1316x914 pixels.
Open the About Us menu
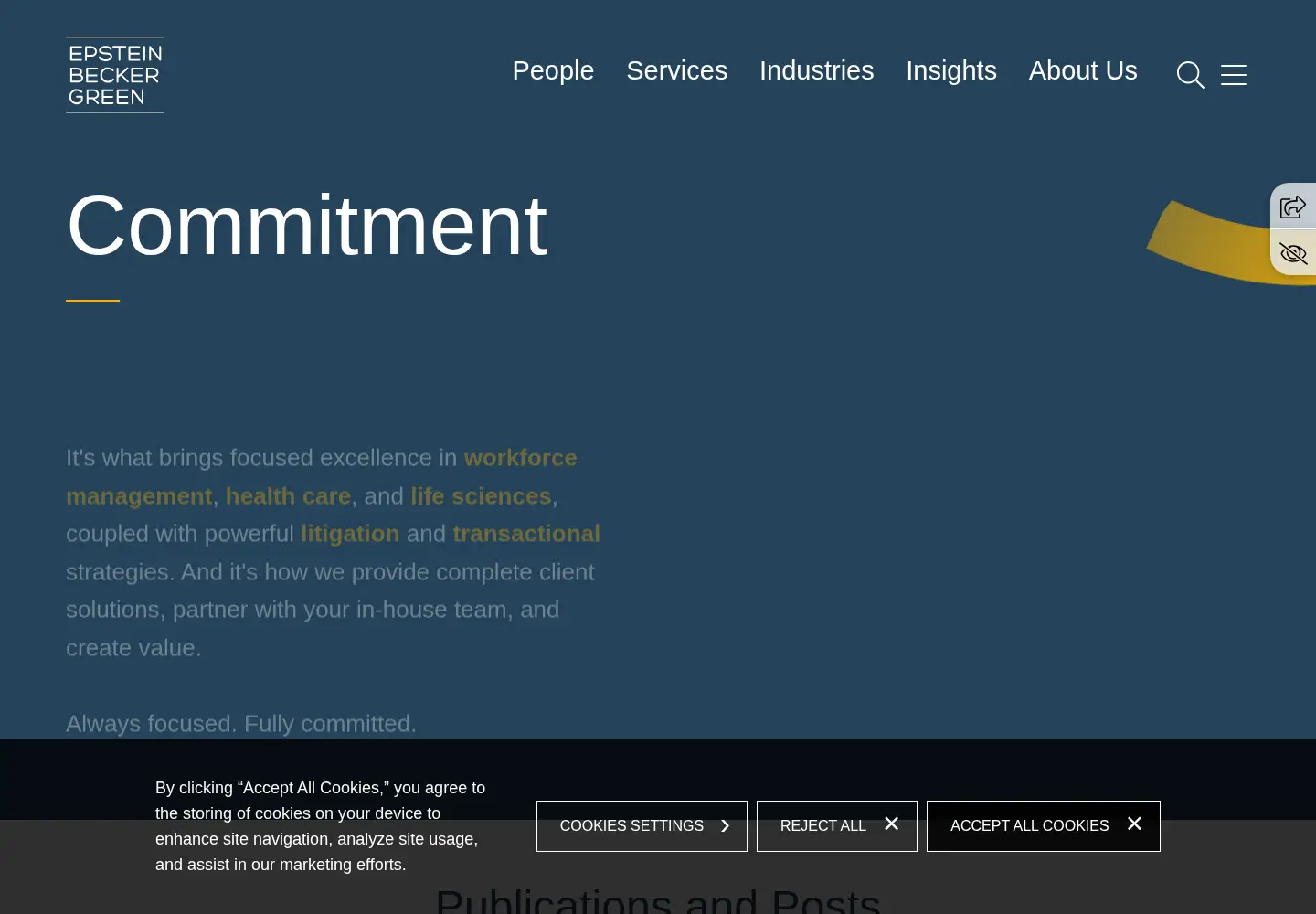(1083, 70)
